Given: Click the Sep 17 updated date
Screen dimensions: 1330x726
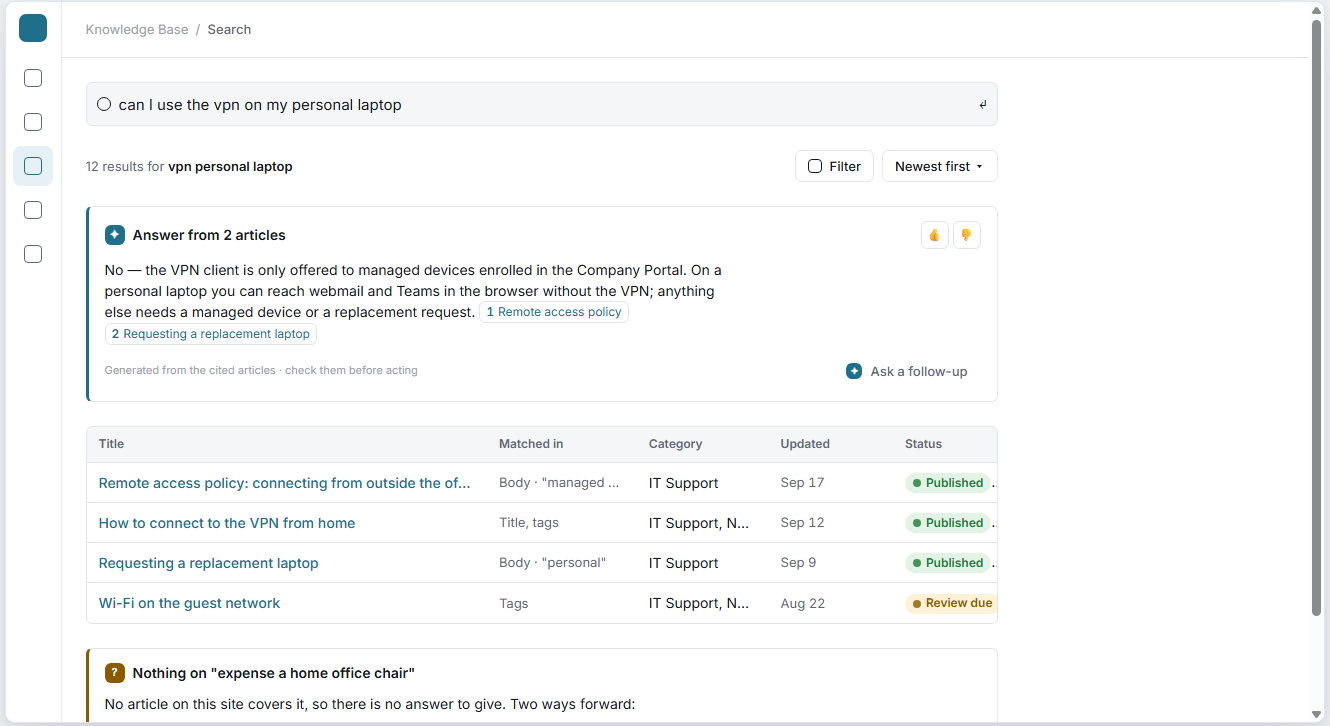Looking at the screenshot, I should coord(803,483).
